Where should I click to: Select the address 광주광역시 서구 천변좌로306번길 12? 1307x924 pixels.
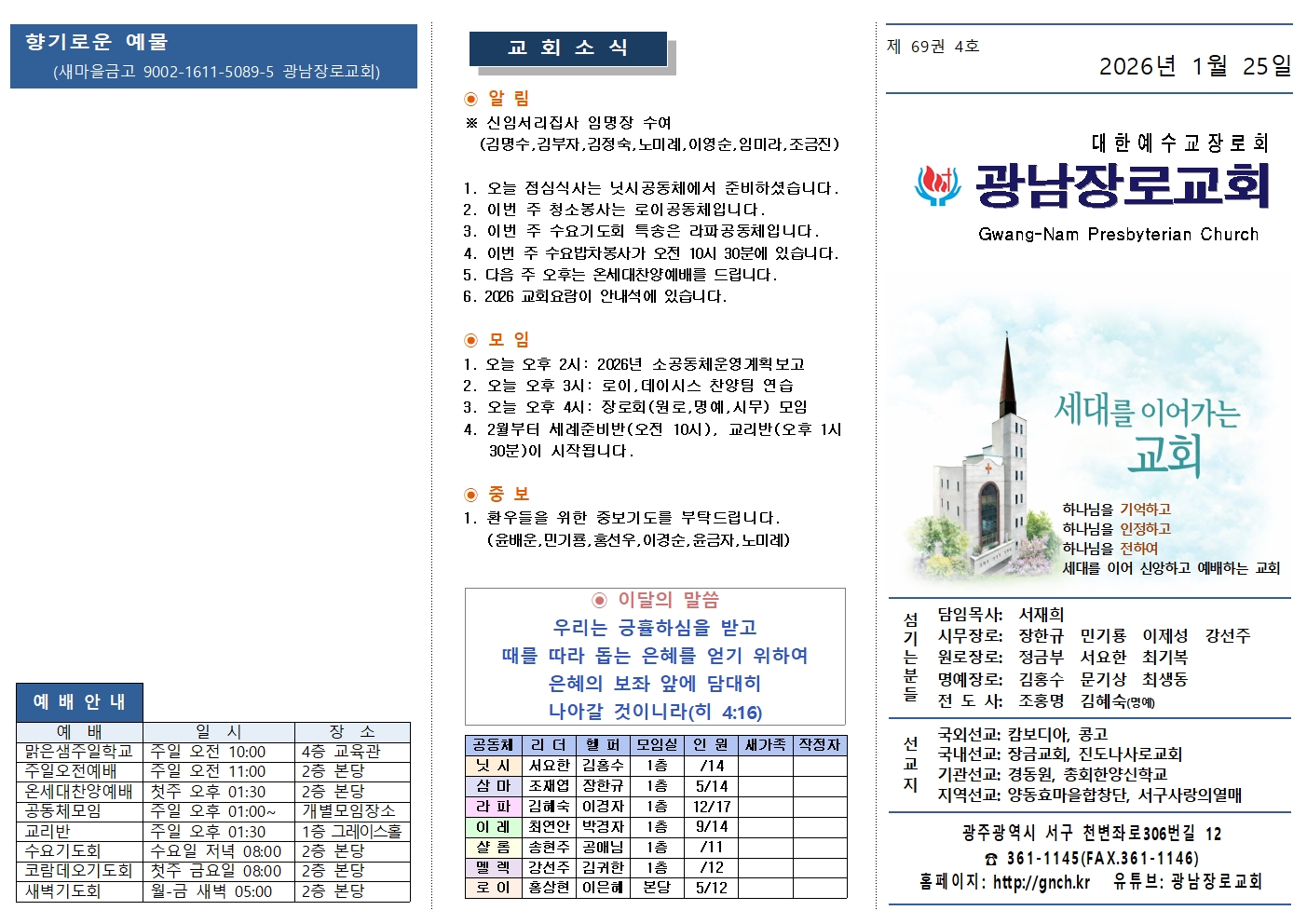(1091, 834)
